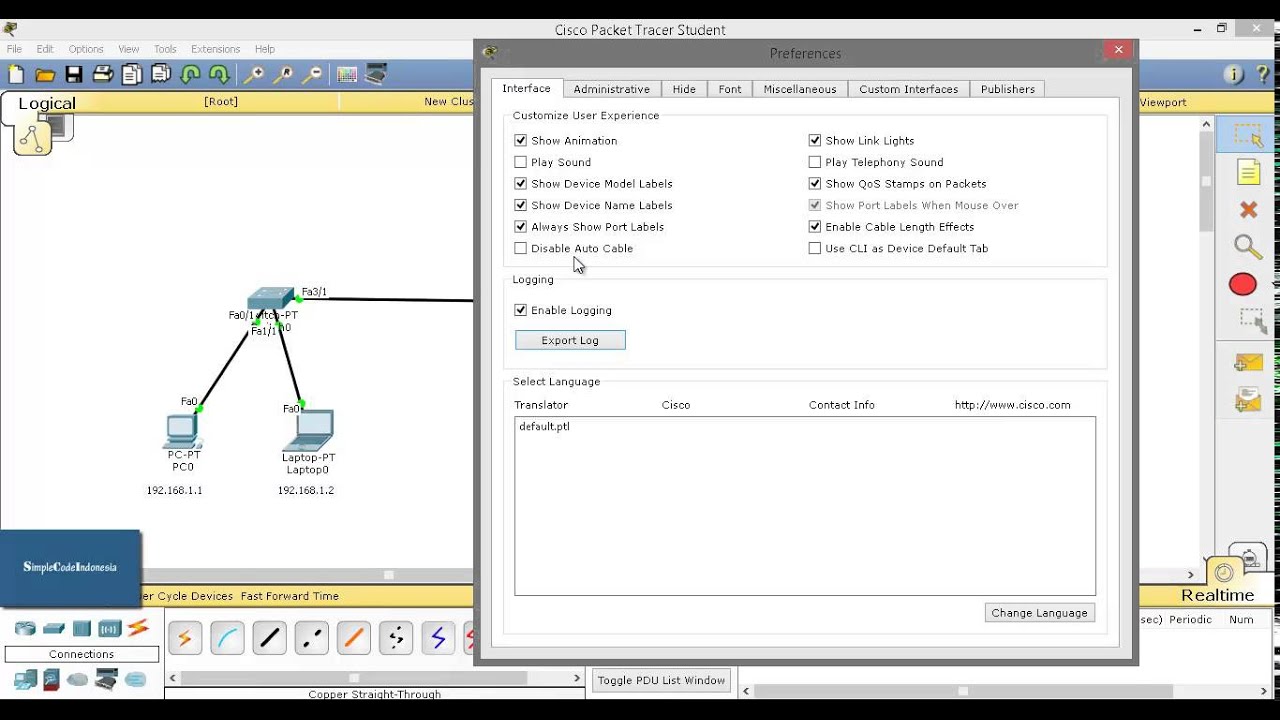The image size is (1280, 720).
Task: Click the Redo green arrow icon
Action: [219, 74]
